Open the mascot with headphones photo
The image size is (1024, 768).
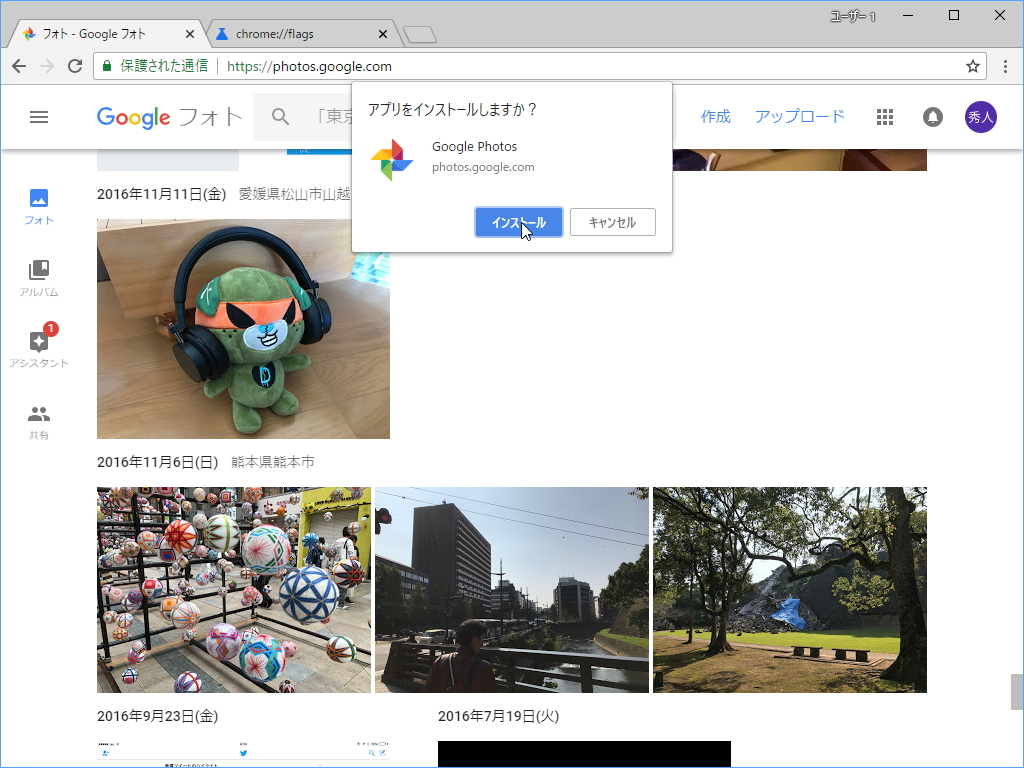click(243, 329)
